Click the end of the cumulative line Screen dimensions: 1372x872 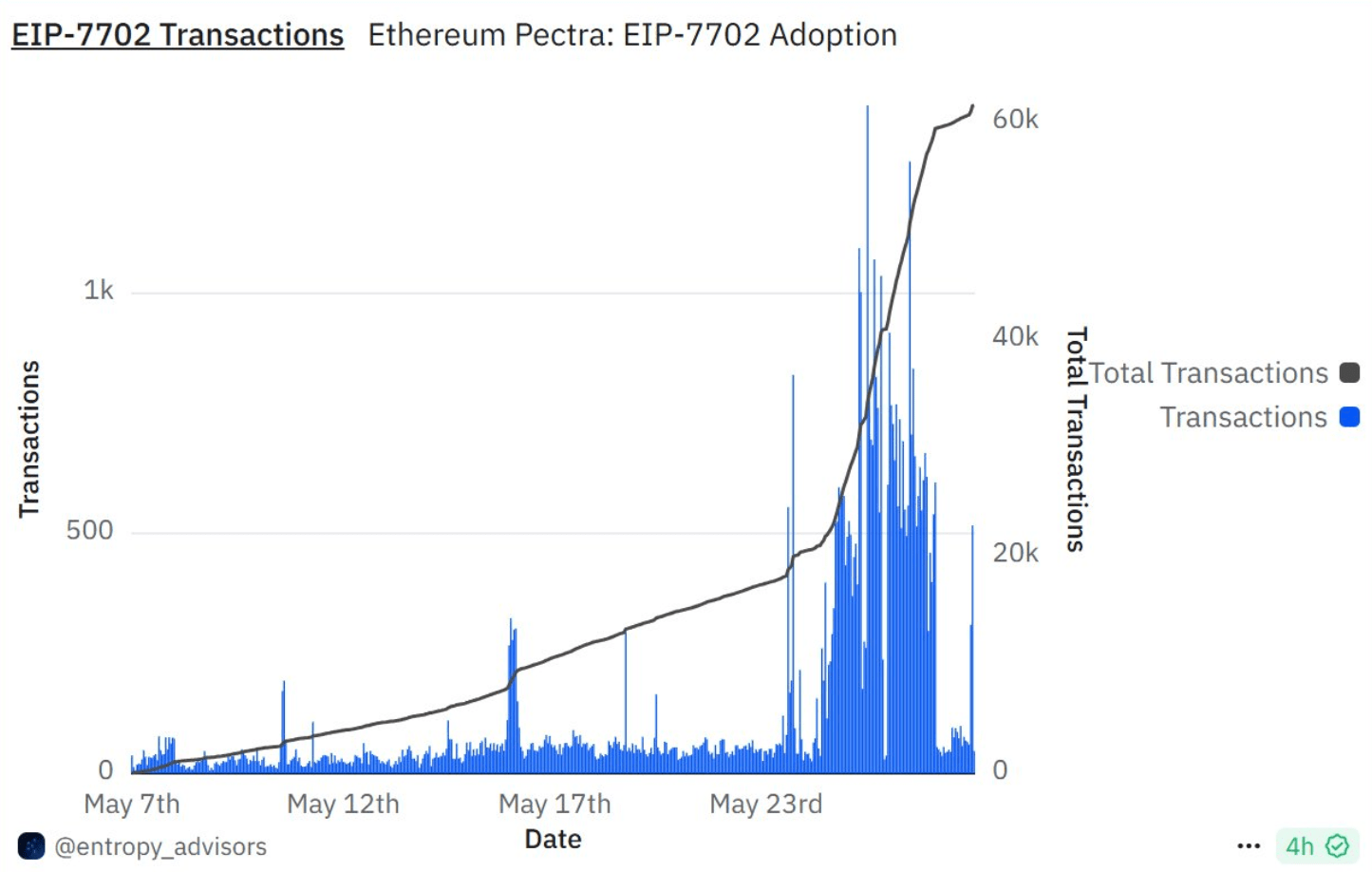[x=972, y=106]
